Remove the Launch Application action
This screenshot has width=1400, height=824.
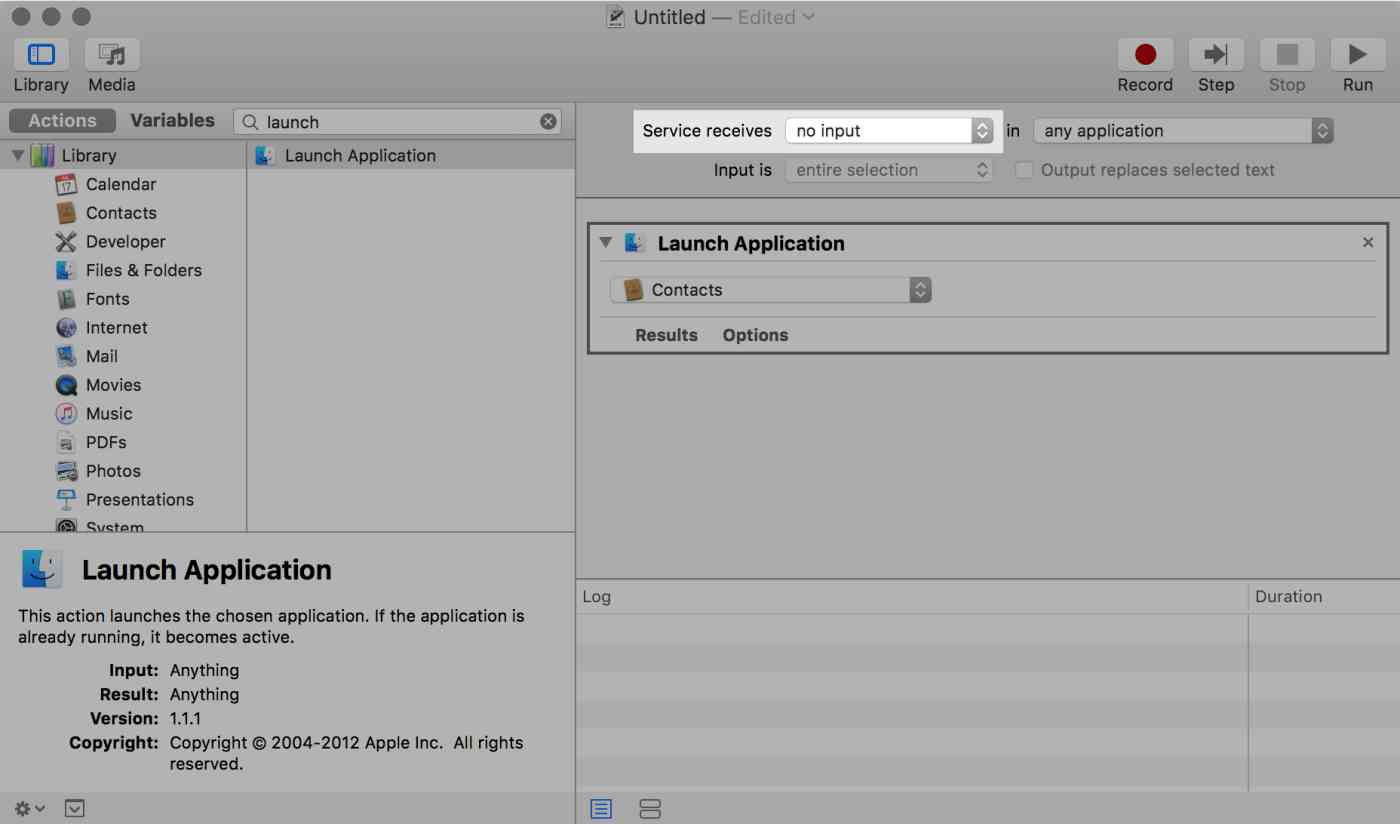(1368, 243)
